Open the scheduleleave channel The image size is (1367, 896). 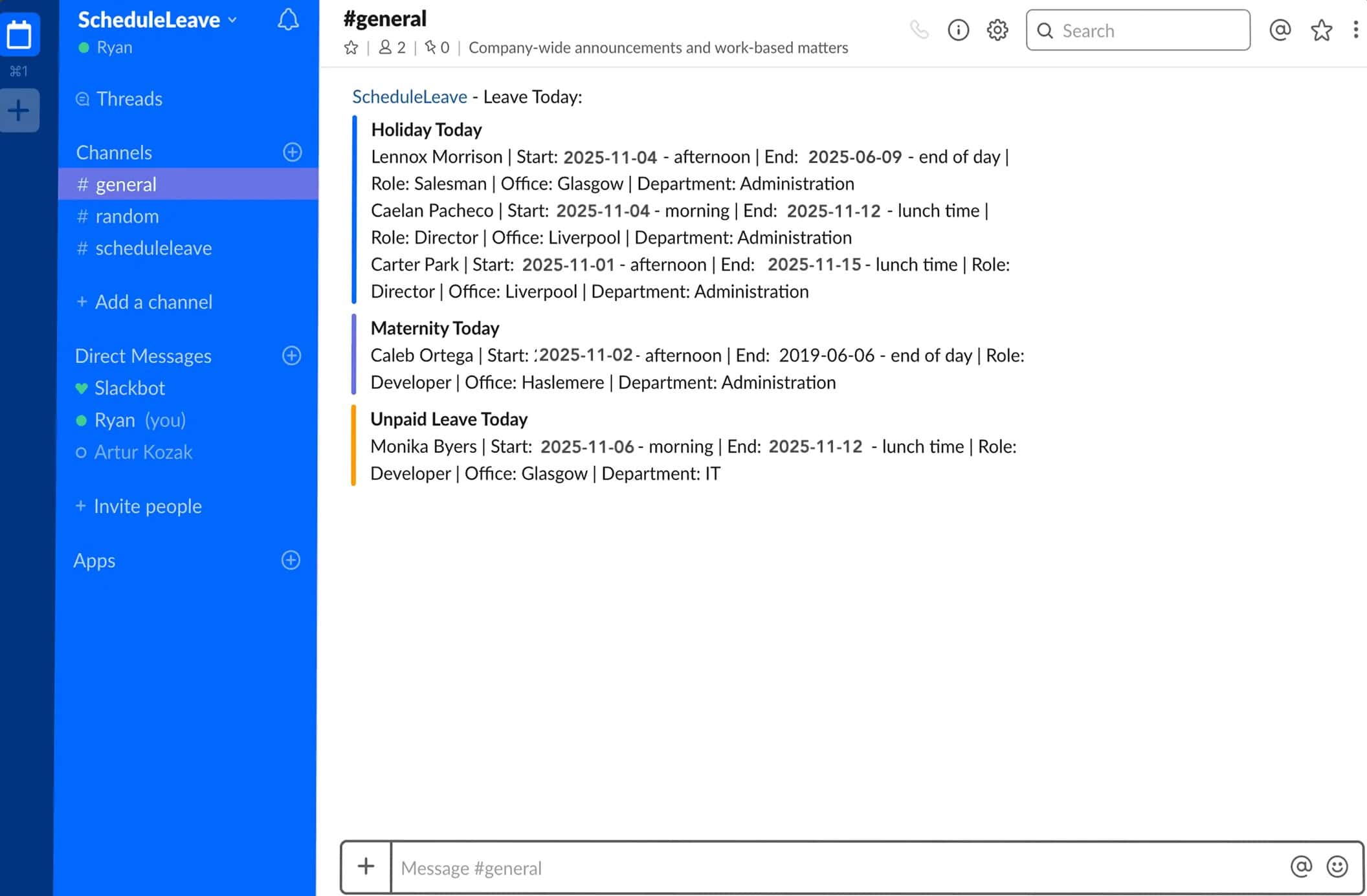tap(153, 248)
